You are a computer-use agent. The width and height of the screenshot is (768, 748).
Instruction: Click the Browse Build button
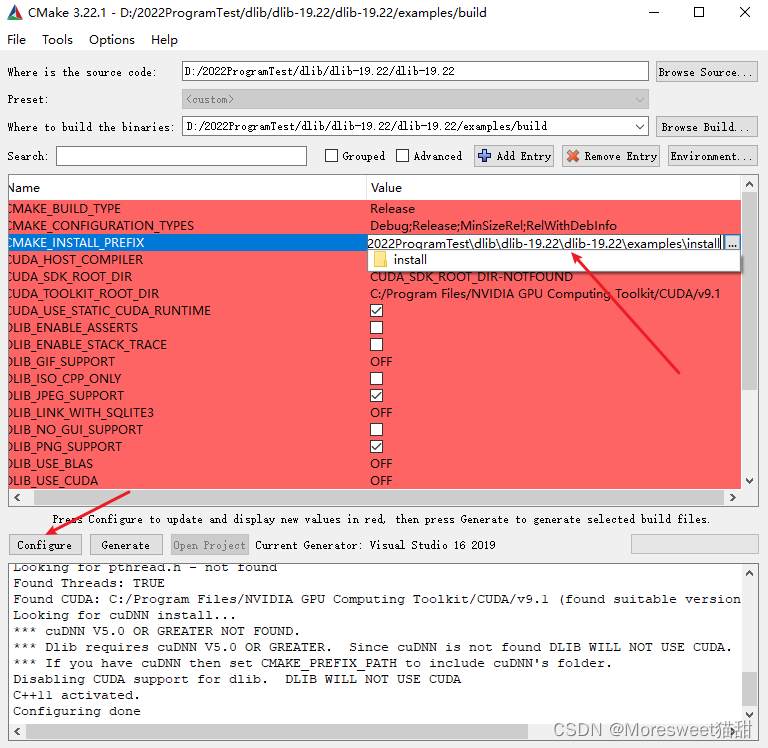[x=707, y=127]
